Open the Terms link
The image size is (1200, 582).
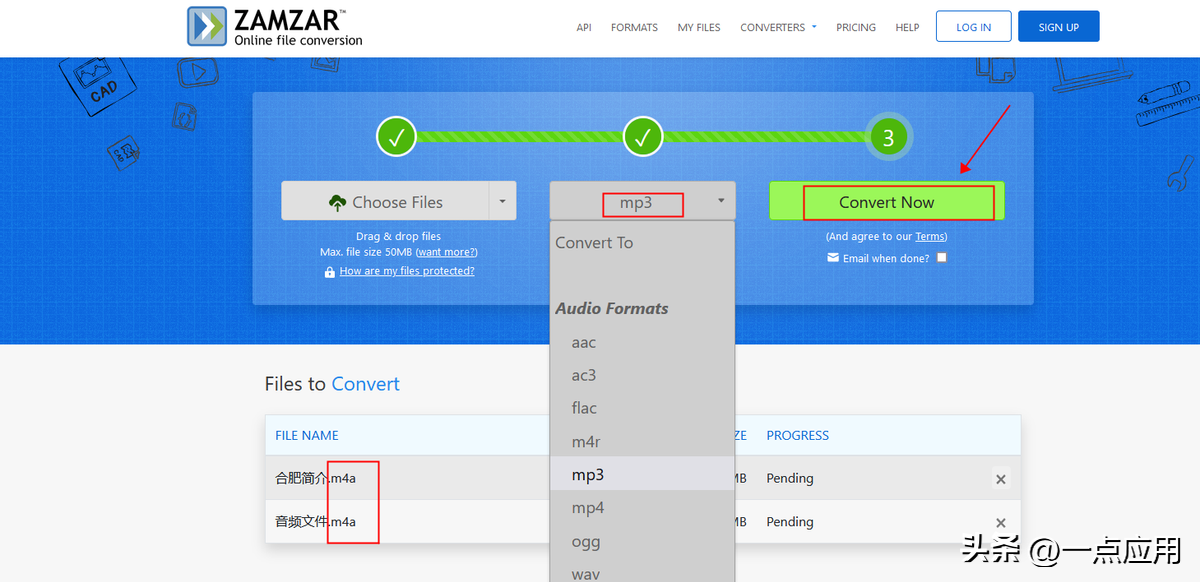click(x=930, y=237)
